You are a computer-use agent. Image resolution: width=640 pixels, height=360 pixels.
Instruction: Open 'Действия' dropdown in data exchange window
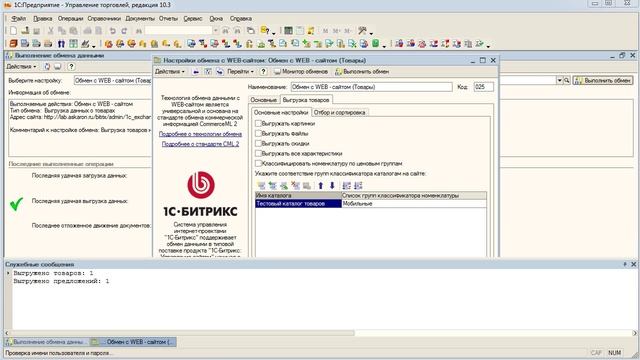tap(21, 67)
